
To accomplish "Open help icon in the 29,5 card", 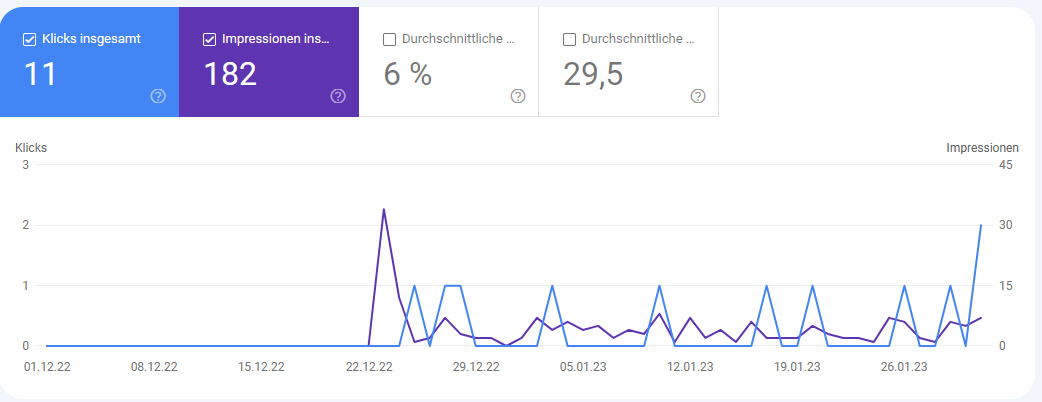I will [698, 96].
